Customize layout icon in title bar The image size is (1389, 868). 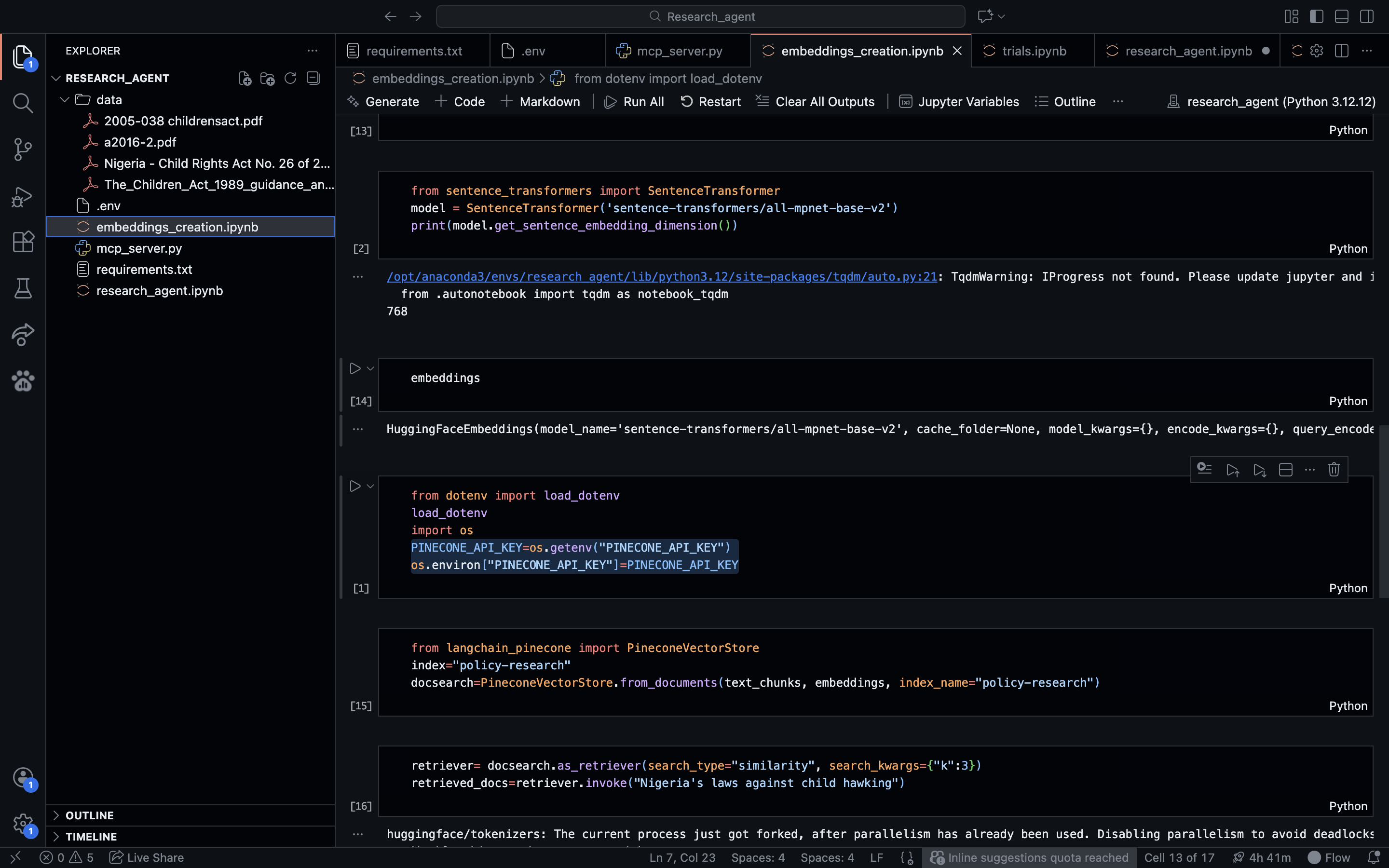click(1292, 17)
